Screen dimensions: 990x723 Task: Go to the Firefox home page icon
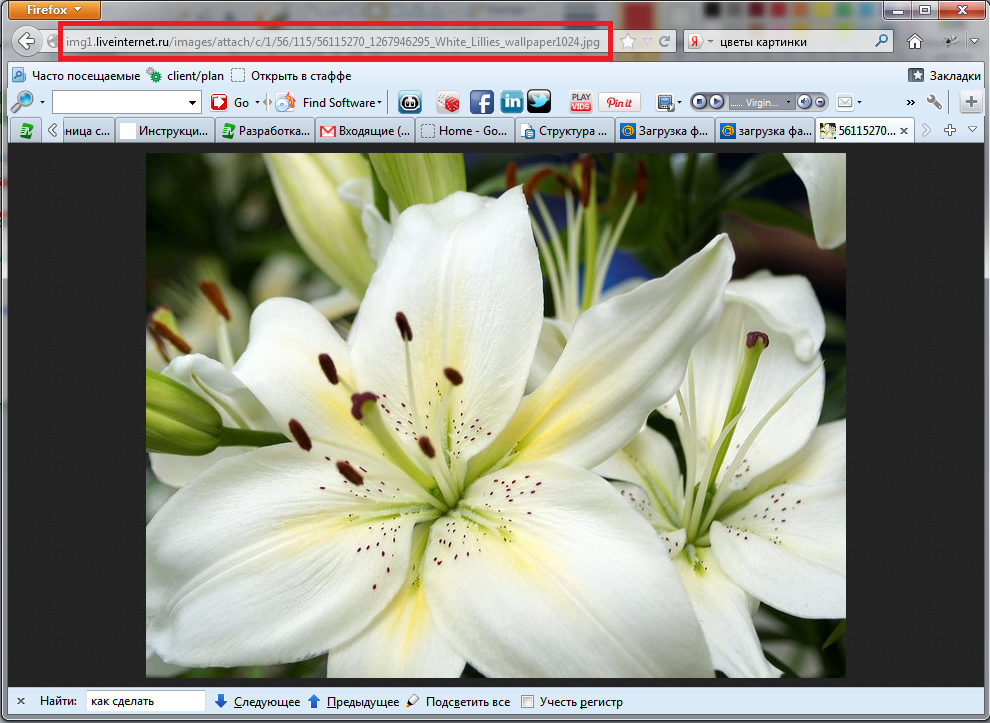click(914, 42)
